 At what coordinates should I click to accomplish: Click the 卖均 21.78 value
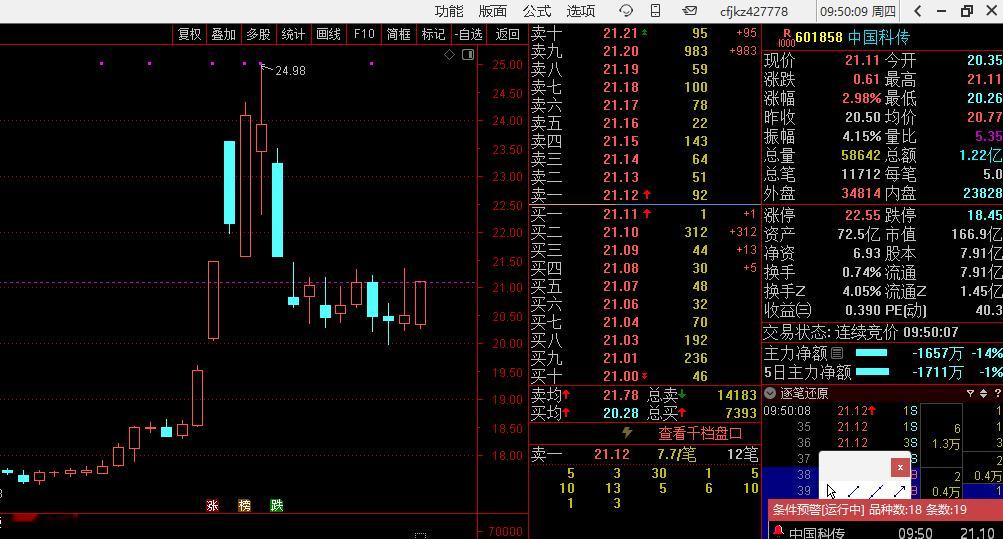[620, 396]
